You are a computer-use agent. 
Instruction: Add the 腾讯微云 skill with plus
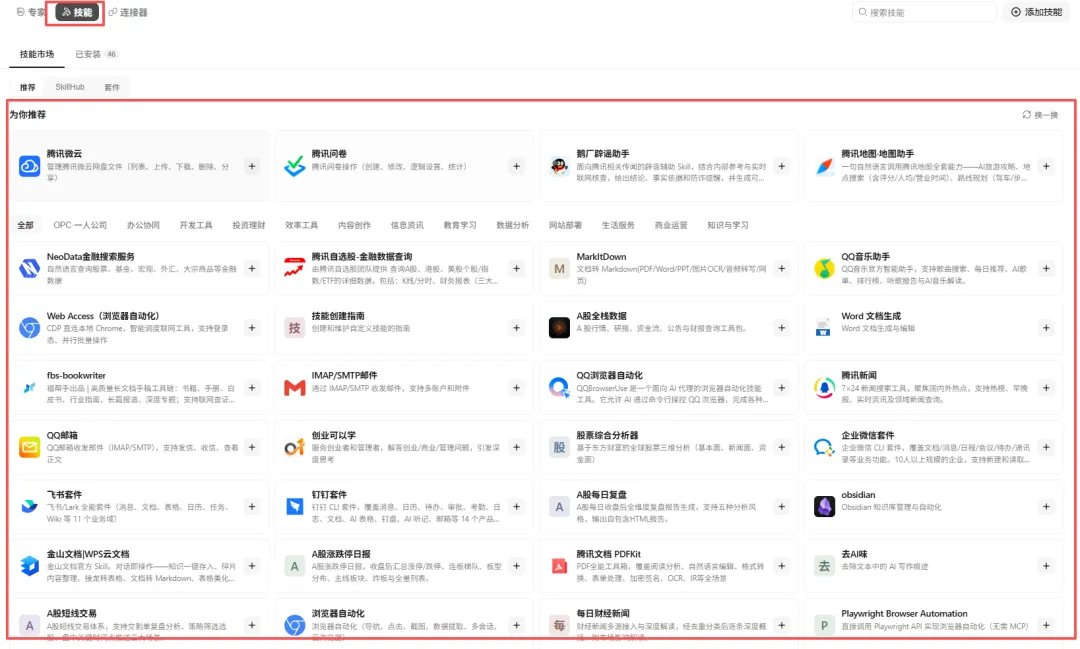click(x=252, y=166)
